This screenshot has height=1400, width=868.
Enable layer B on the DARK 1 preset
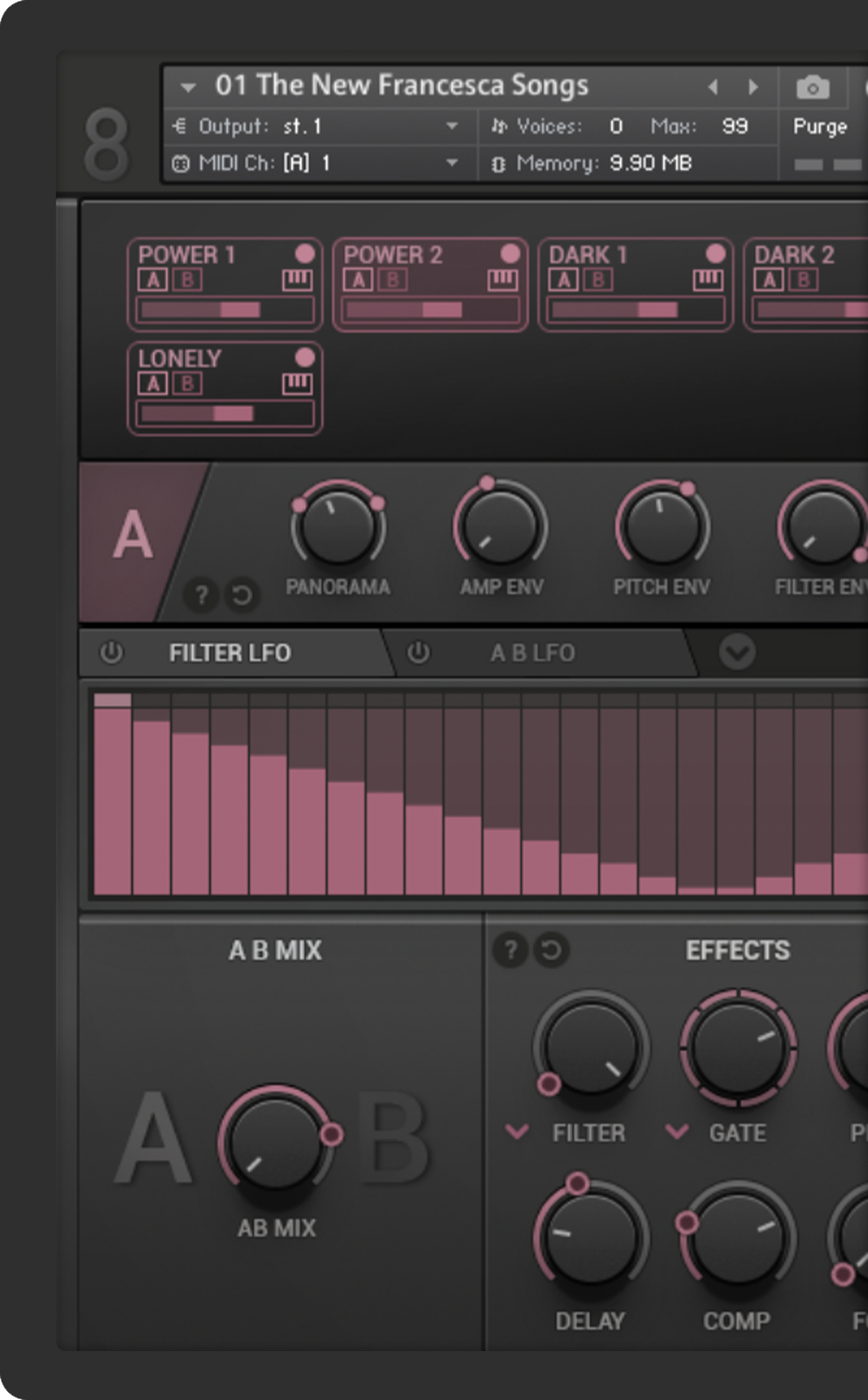point(598,281)
